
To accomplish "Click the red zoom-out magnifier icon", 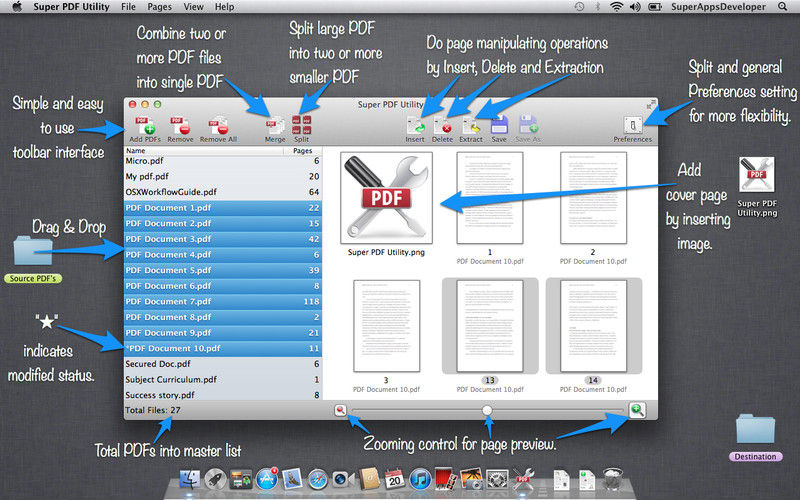I will point(340,410).
